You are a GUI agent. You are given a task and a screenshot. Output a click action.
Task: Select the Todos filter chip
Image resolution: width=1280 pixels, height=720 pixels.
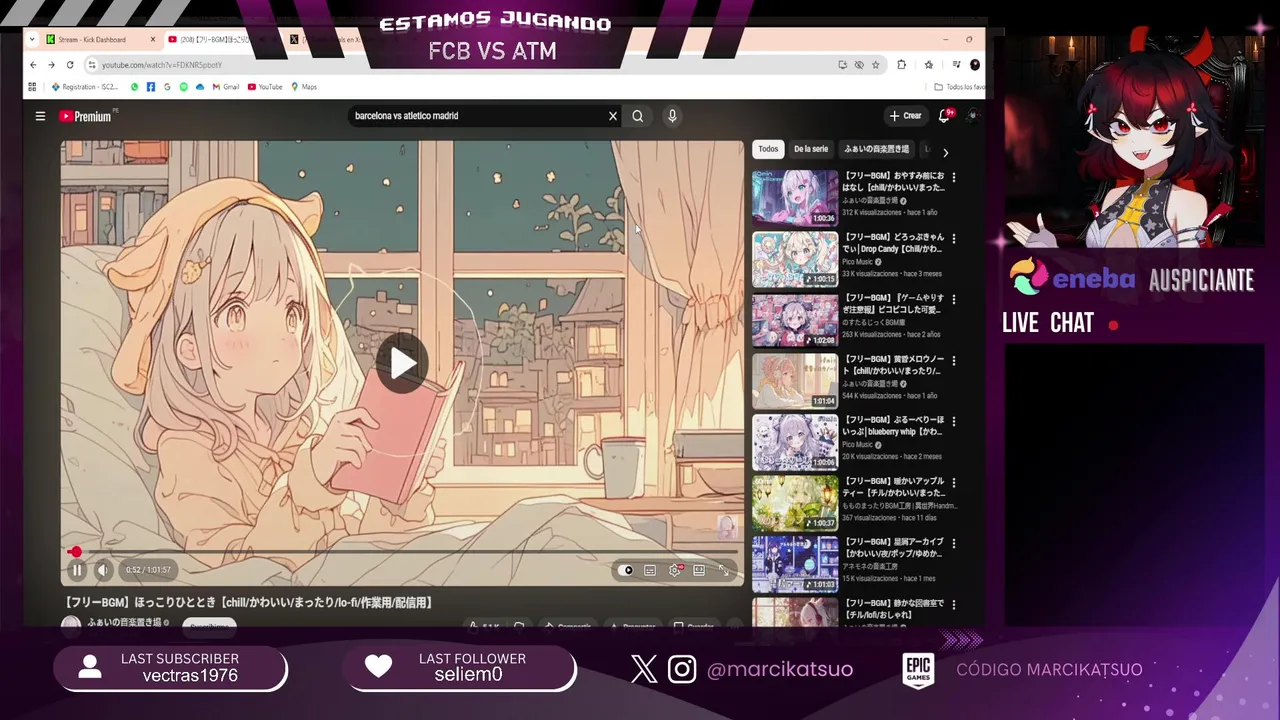coord(768,149)
